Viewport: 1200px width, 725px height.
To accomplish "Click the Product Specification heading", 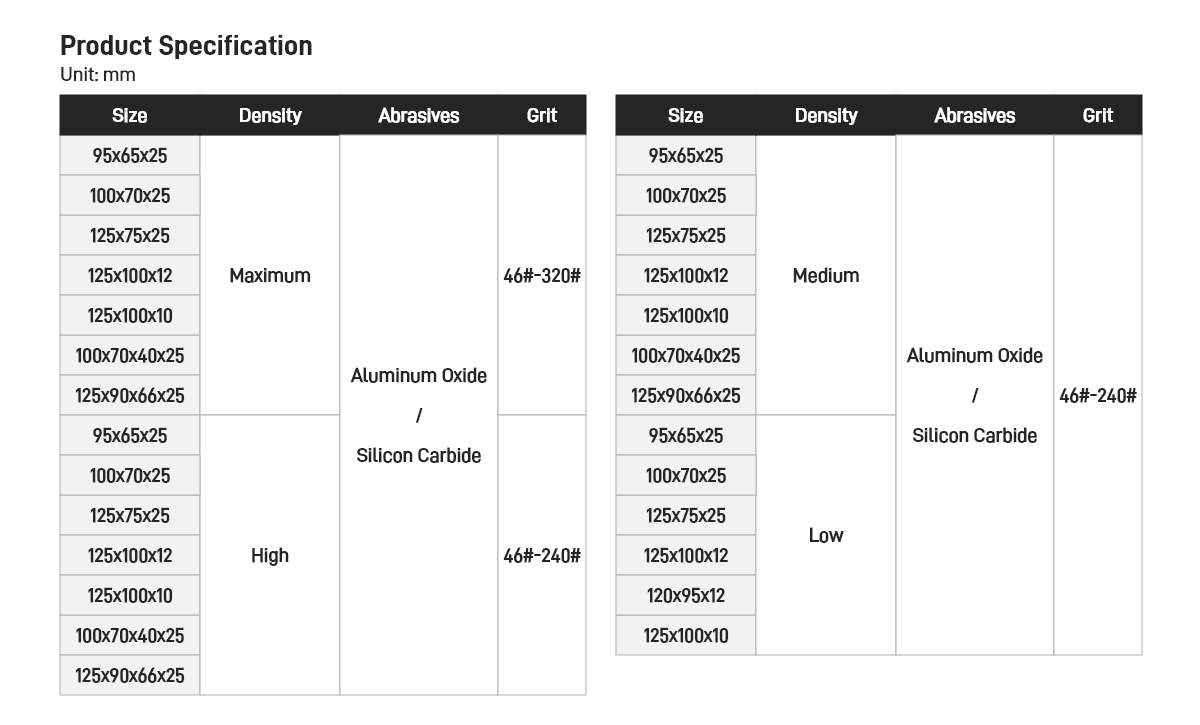I will pos(186,46).
